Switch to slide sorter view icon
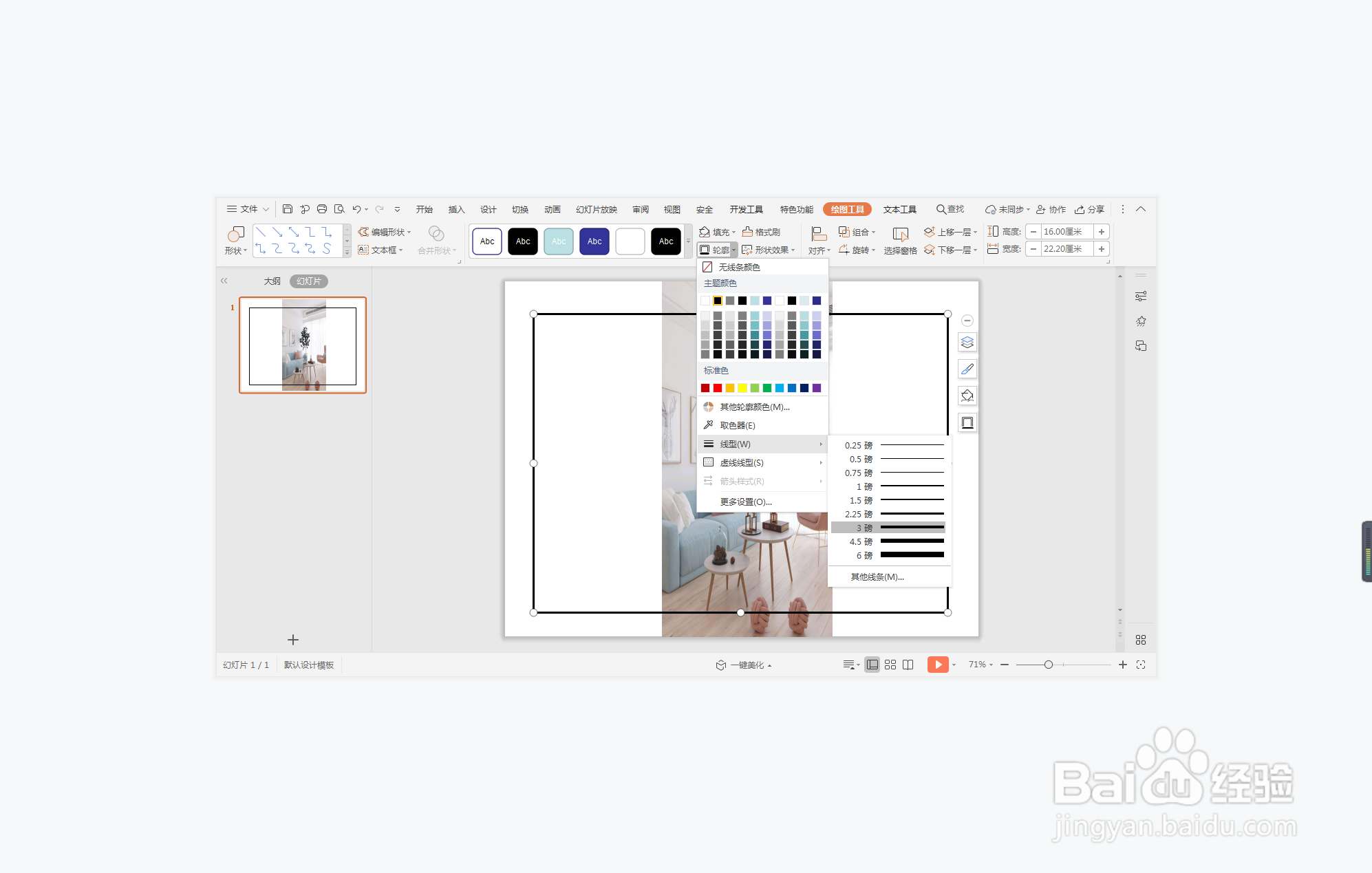This screenshot has width=1372, height=873. pyautogui.click(x=890, y=665)
